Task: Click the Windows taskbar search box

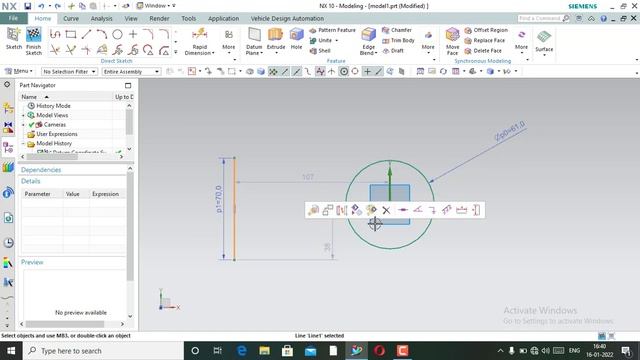Action: pyautogui.click(x=103, y=351)
